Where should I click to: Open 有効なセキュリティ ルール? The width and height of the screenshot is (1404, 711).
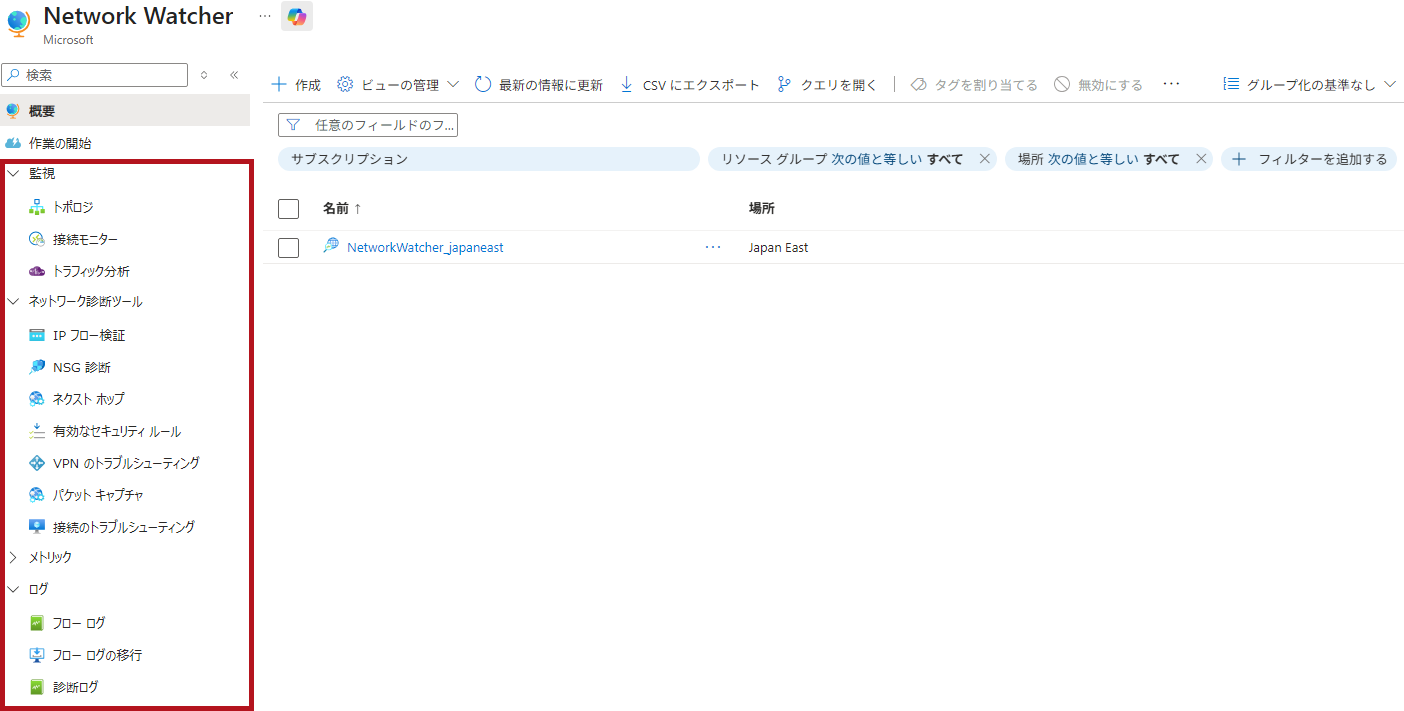point(117,431)
